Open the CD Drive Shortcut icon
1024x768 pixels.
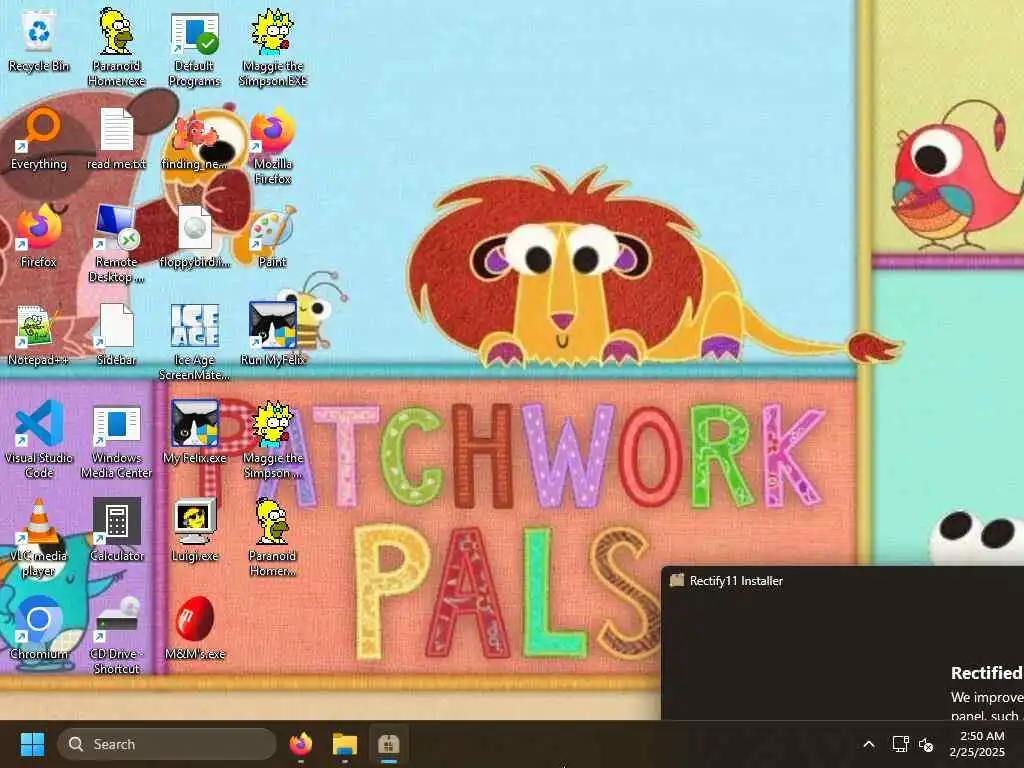pos(116,635)
